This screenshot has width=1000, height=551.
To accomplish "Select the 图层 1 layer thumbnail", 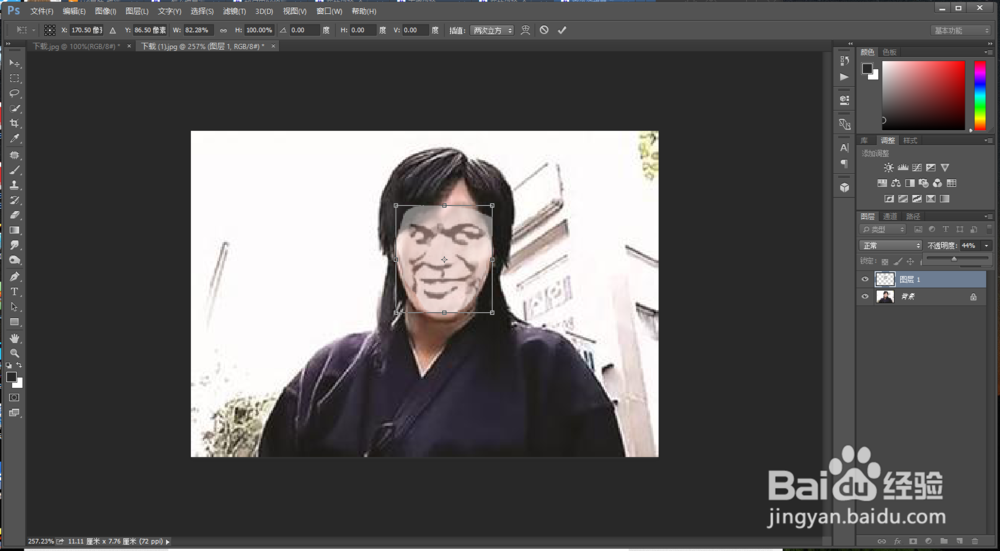I will pyautogui.click(x=885, y=279).
